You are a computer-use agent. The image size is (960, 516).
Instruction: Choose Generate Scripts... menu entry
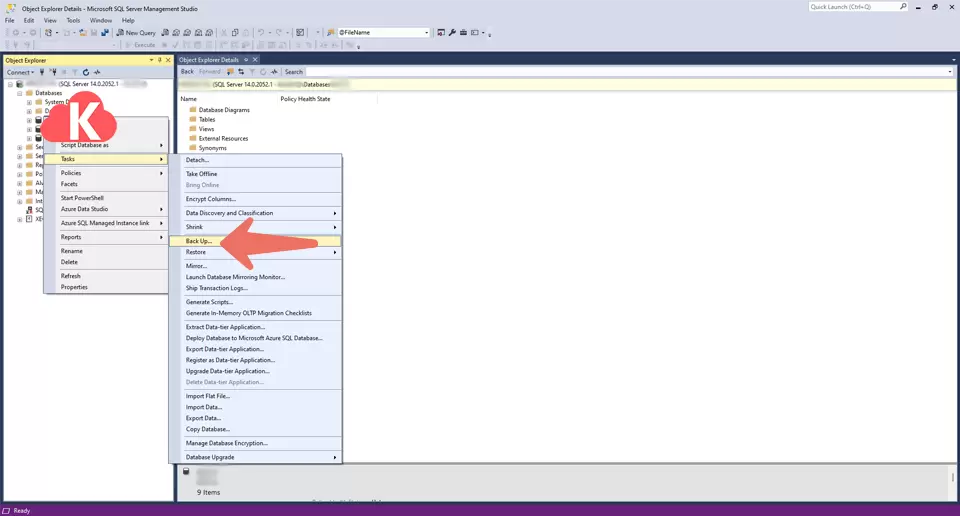209,302
